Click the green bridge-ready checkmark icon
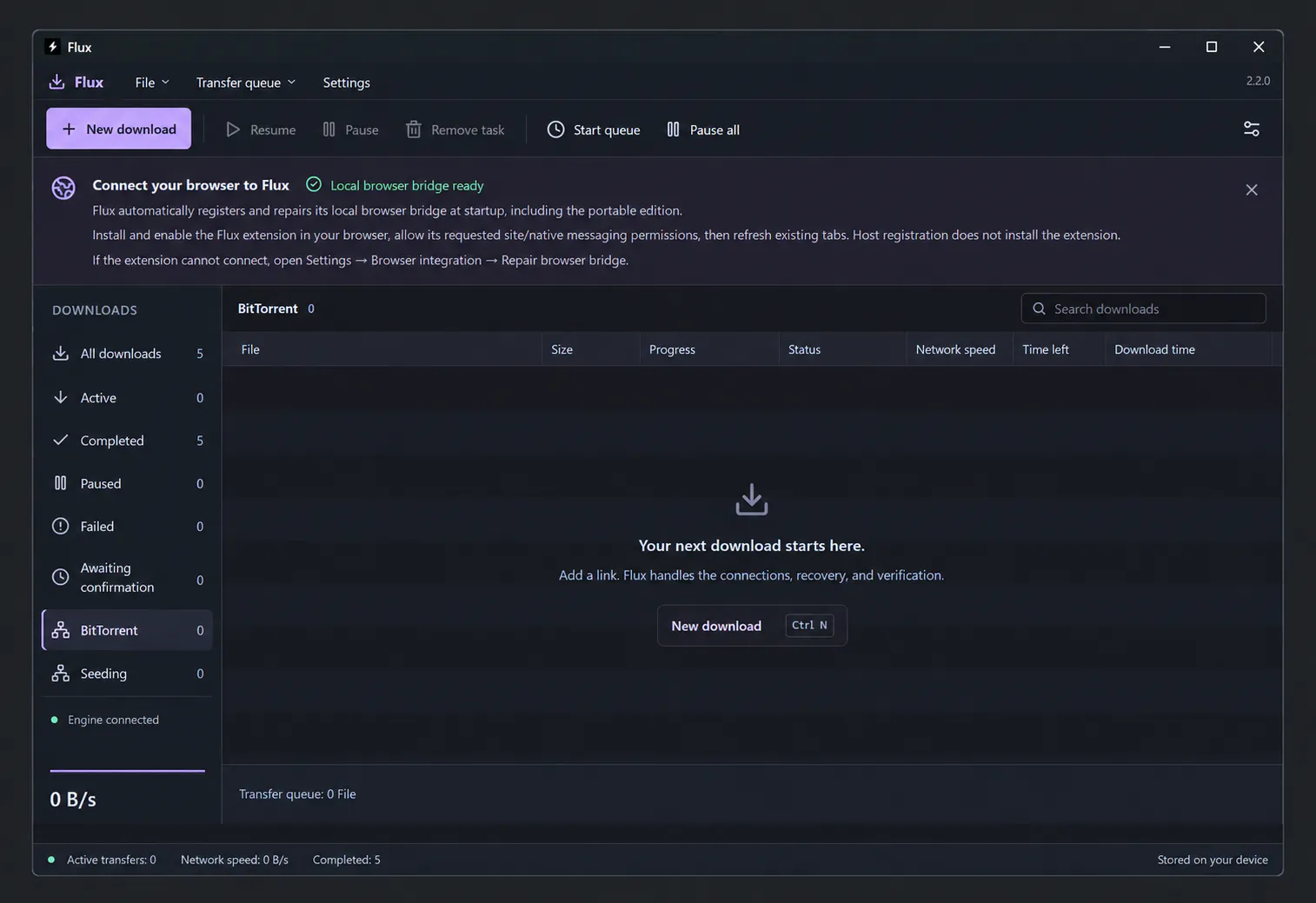 314,184
